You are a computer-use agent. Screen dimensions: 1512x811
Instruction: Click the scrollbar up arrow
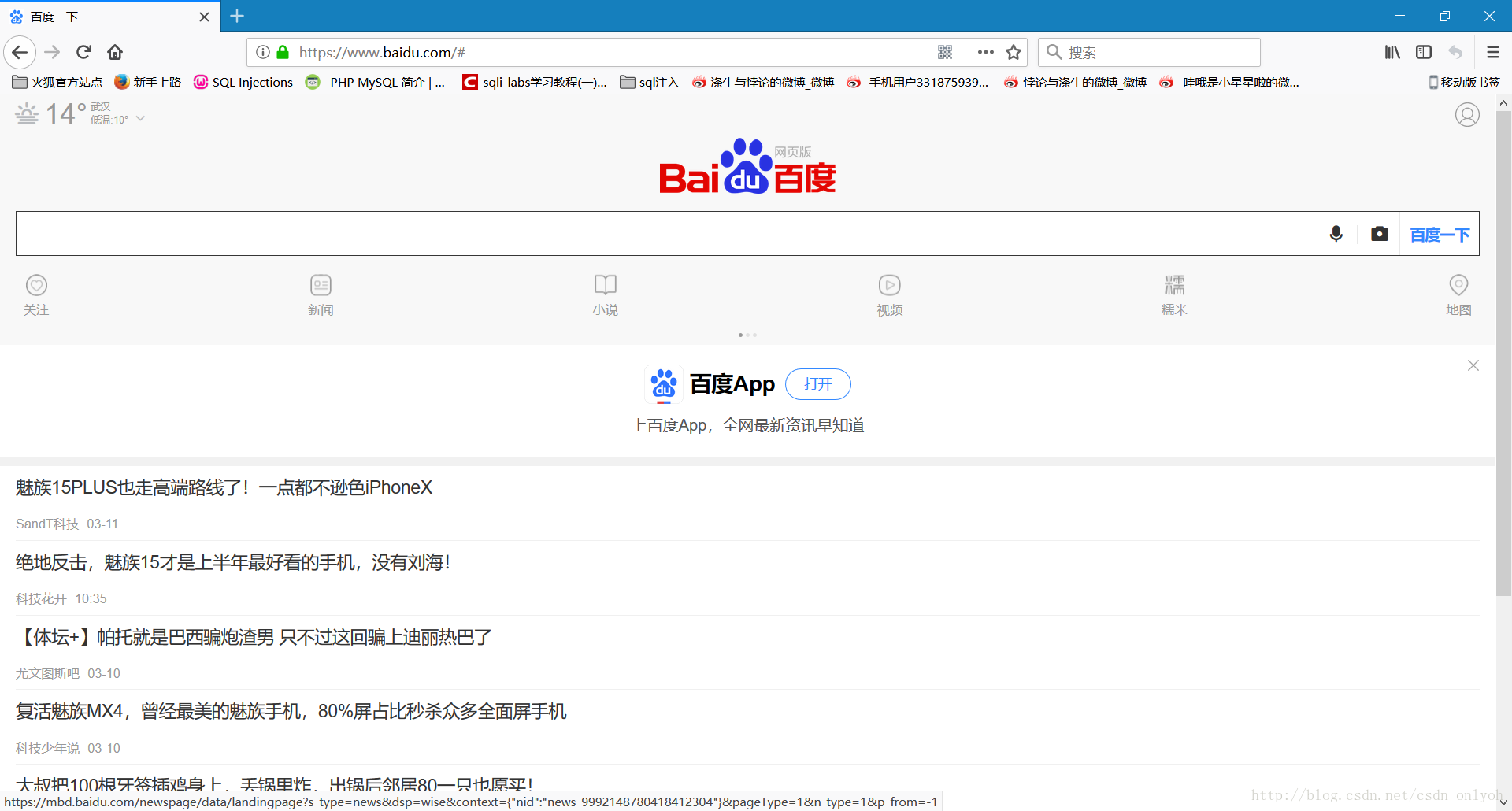click(x=1503, y=103)
